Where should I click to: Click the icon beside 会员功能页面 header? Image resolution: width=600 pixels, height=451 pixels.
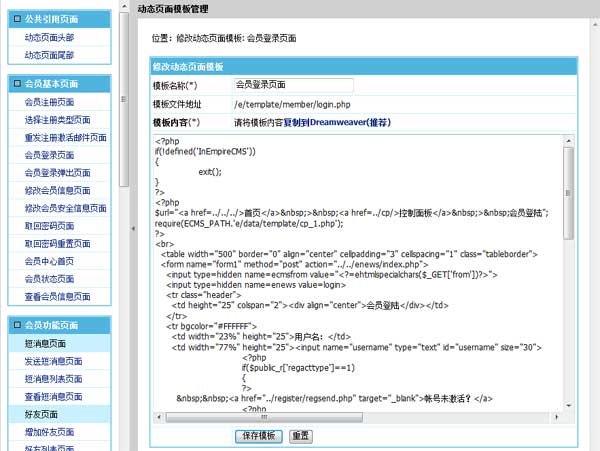pyautogui.click(x=16, y=326)
